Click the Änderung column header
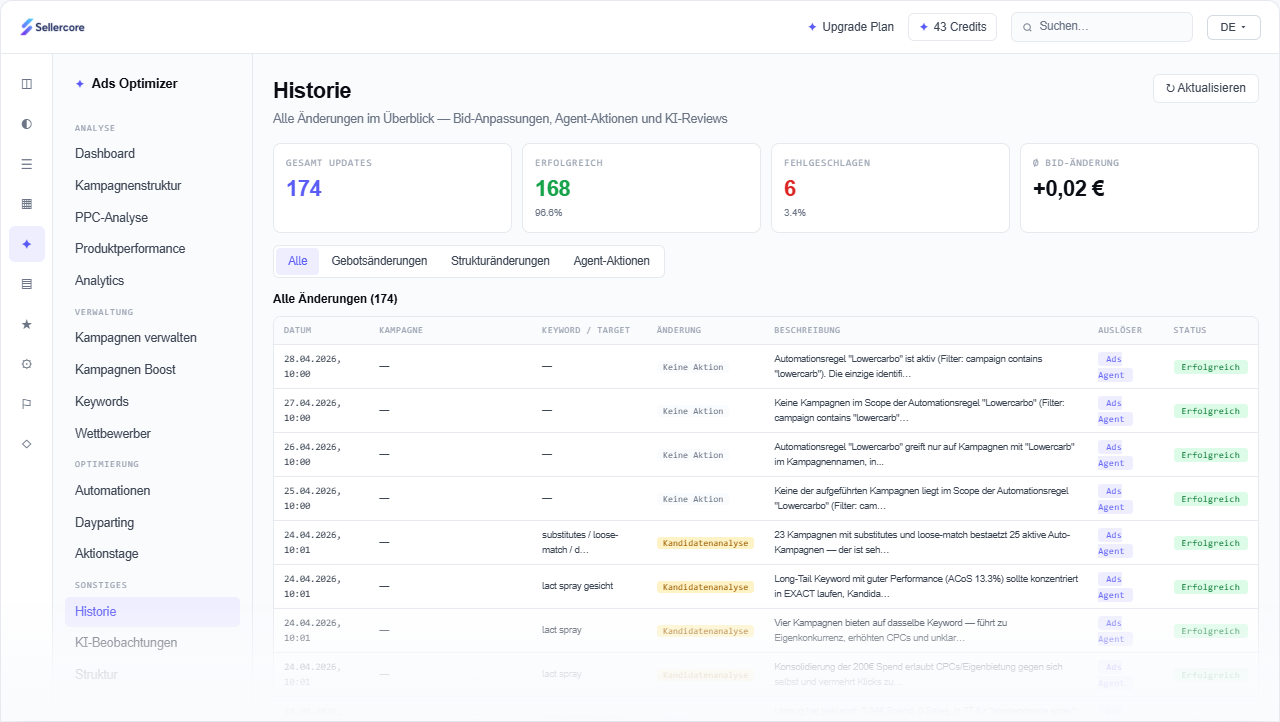The height and width of the screenshot is (722, 1280). [679, 330]
